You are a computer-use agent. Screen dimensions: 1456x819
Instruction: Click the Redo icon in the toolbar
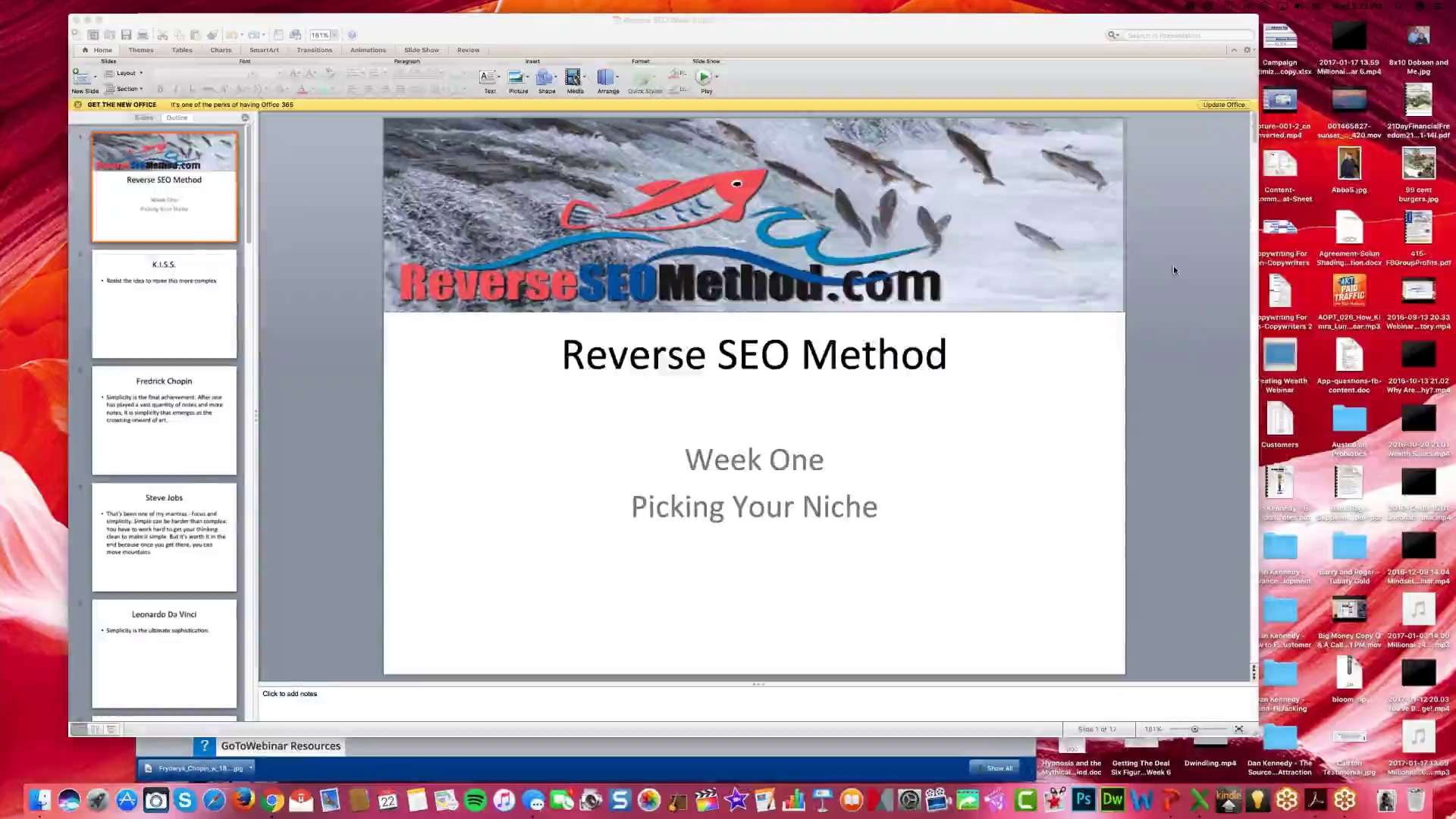254,35
